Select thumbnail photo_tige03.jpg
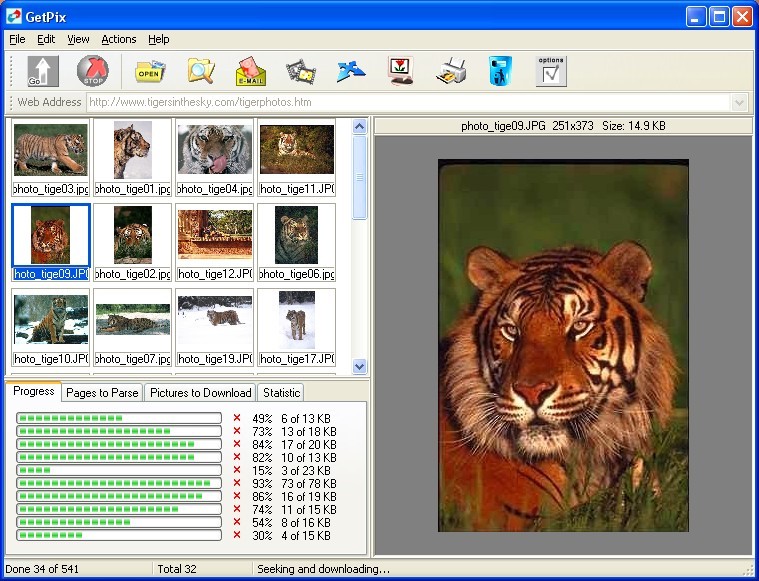759x581 pixels. pos(50,158)
